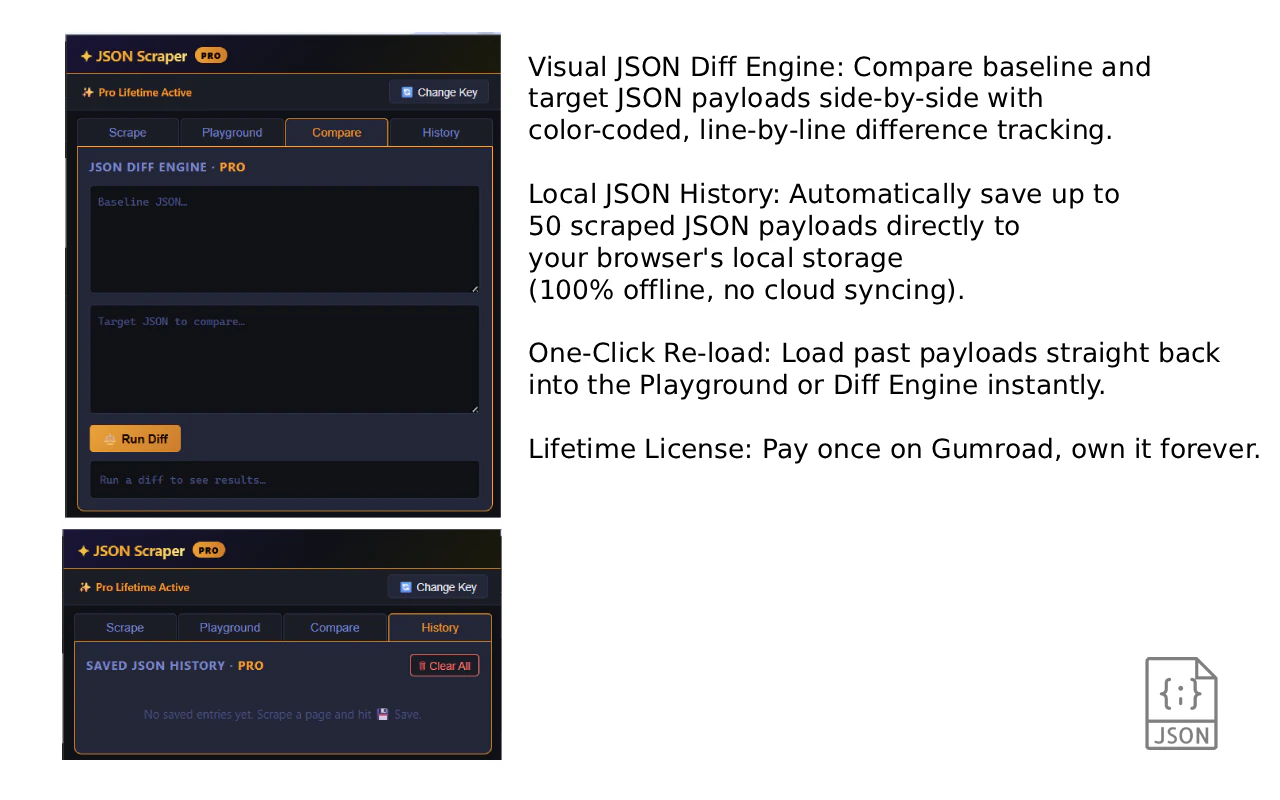The image size is (1280, 800).
Task: Switch to Playground tab in the upper panel
Action: click(x=232, y=132)
